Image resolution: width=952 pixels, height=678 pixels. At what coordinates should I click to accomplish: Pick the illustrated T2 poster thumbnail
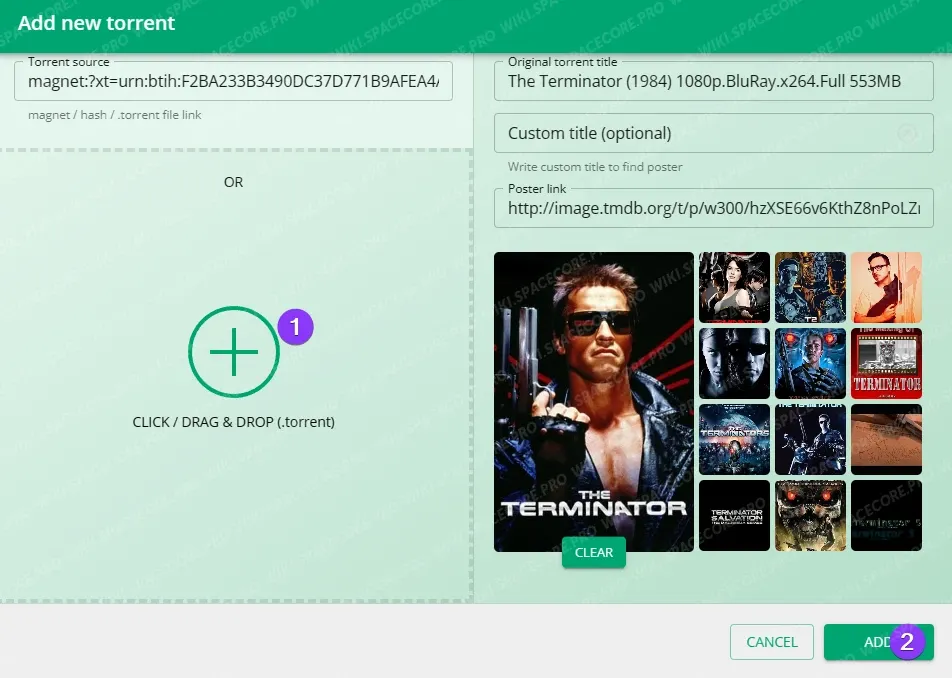(810, 288)
